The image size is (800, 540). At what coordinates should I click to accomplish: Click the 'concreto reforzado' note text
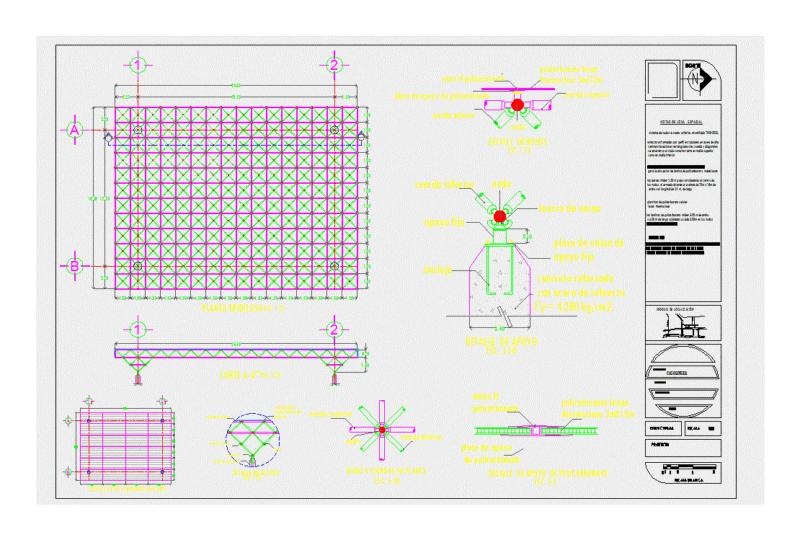coord(575,278)
